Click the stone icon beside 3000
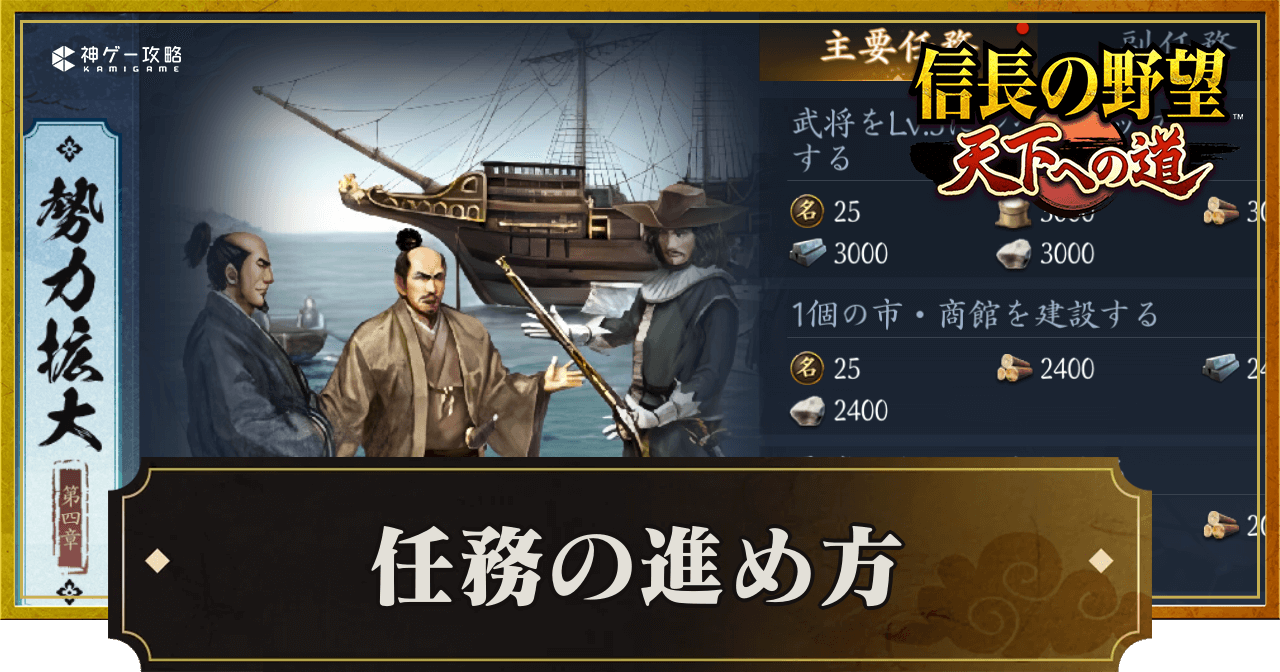The height and width of the screenshot is (672, 1280). pyautogui.click(x=1014, y=254)
